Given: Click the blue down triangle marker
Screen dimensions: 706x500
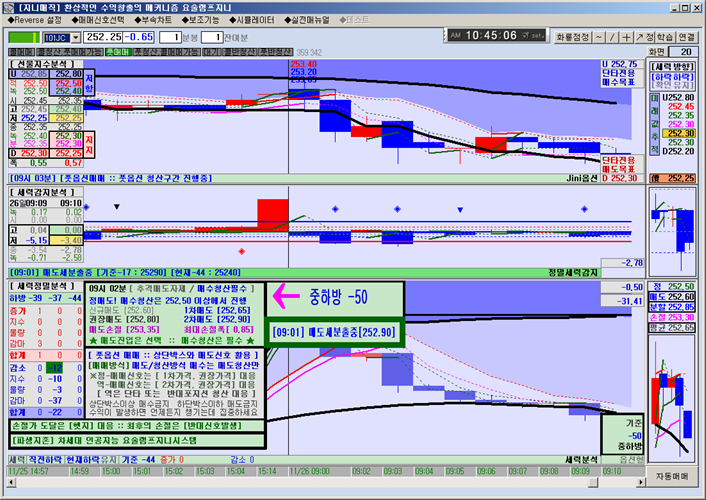Looking at the screenshot, I should tap(460, 209).
